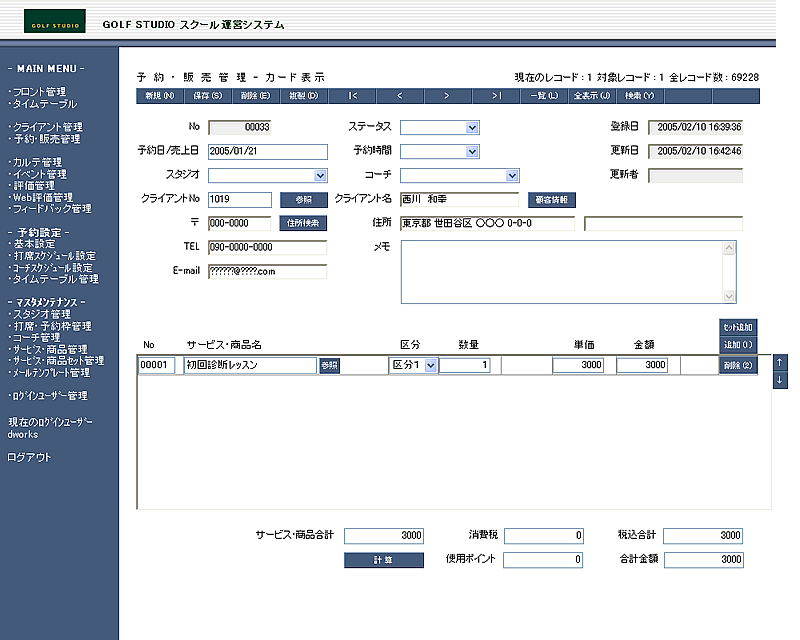Click the GOLF STUDIO logo
The image size is (800, 640).
pos(55,21)
